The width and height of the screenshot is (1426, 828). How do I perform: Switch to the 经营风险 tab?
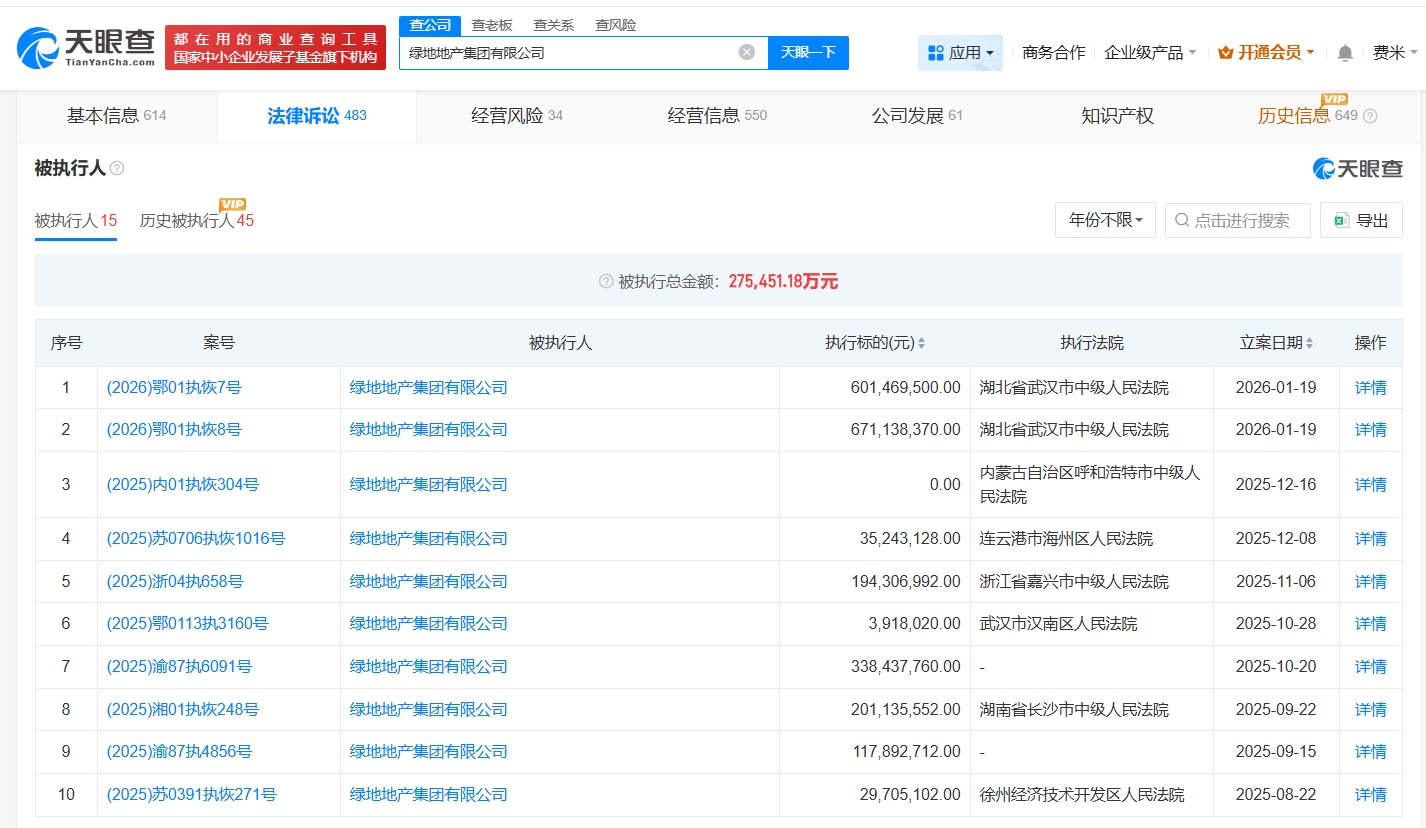(x=516, y=116)
